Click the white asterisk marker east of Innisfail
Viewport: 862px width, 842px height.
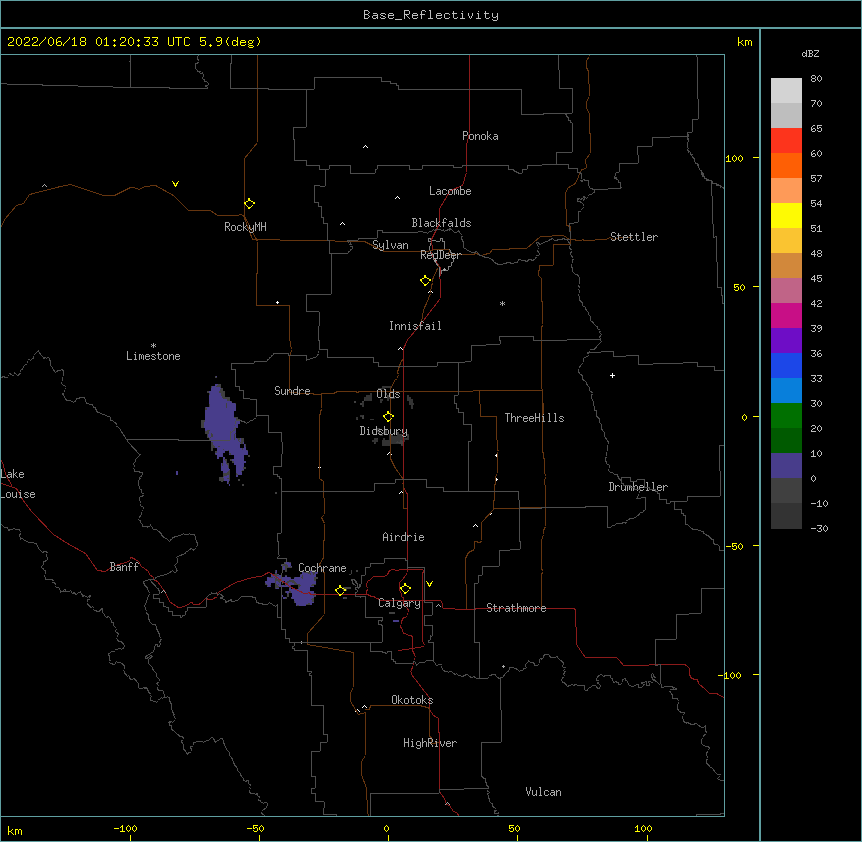coord(502,303)
